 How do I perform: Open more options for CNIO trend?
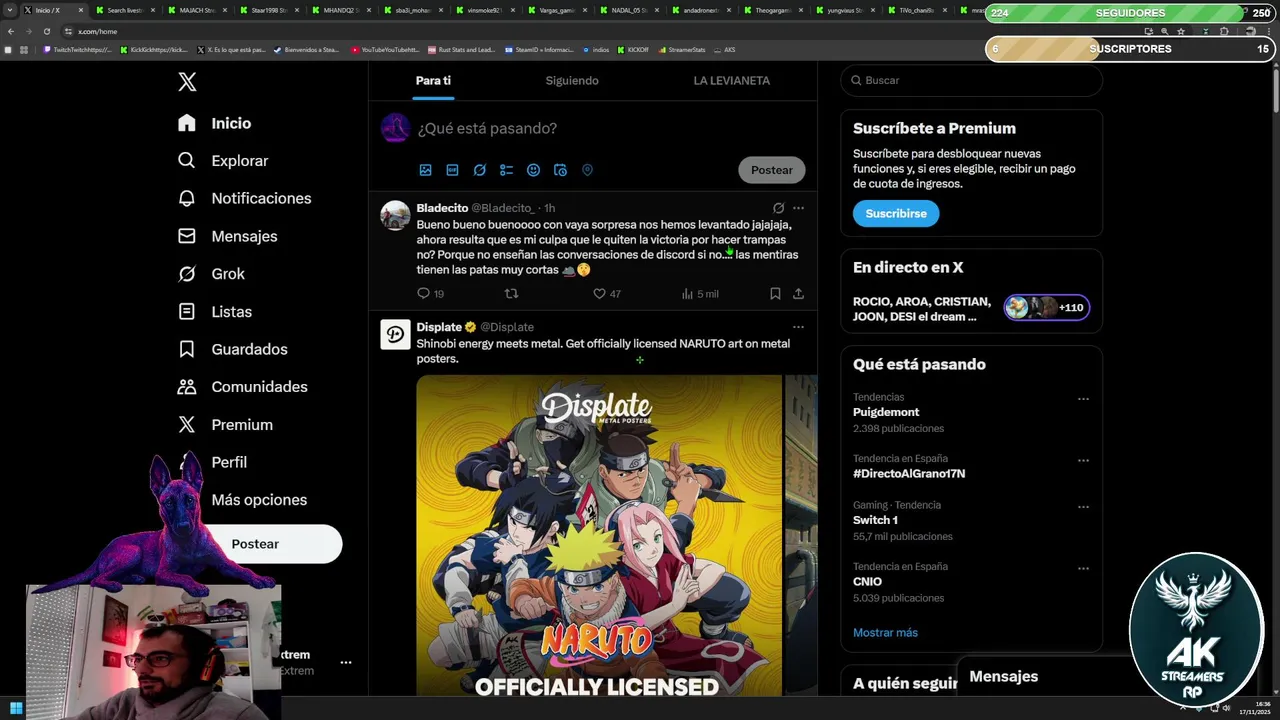(x=1083, y=568)
